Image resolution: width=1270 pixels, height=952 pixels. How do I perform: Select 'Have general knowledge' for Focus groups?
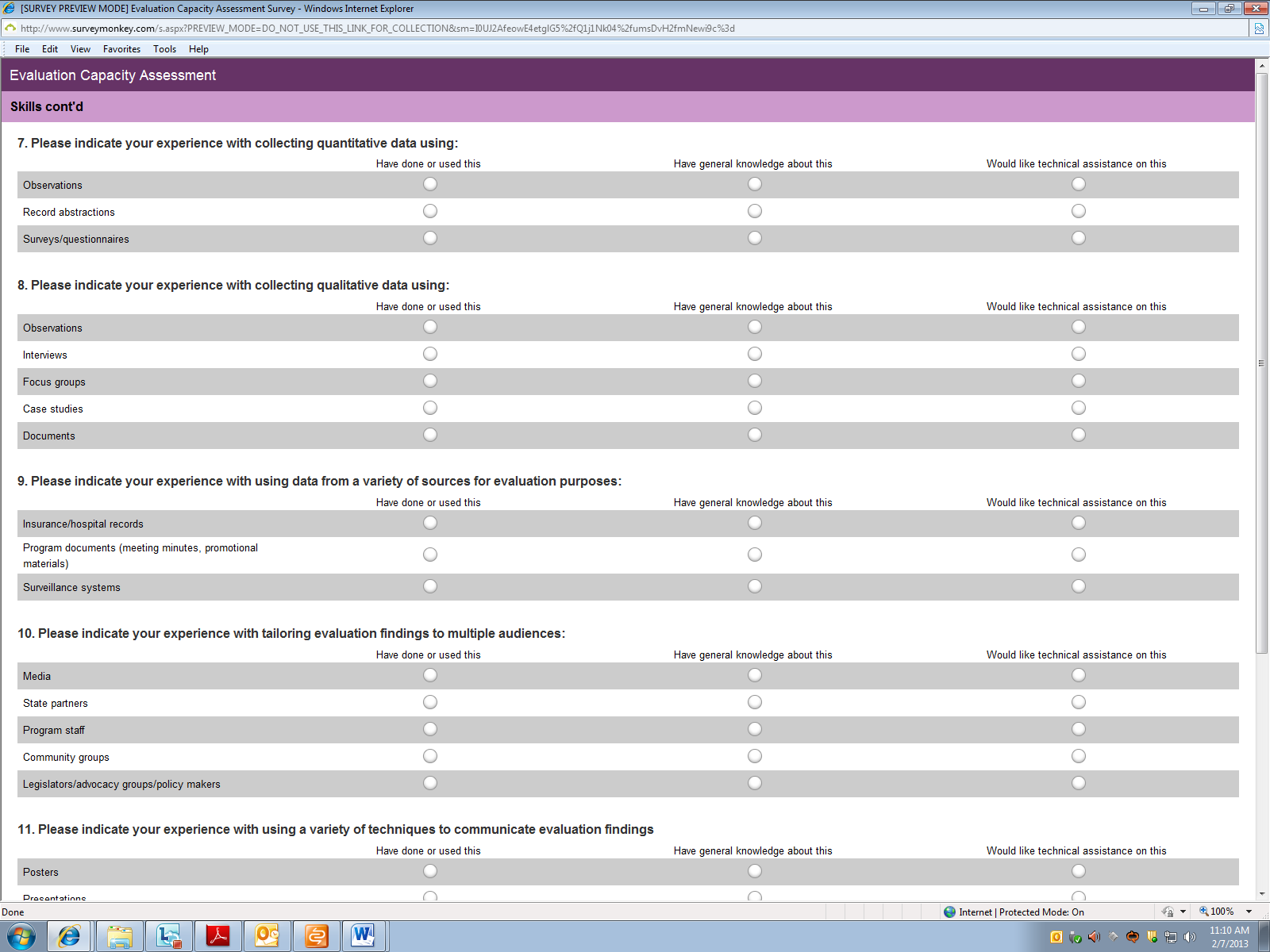(x=755, y=381)
